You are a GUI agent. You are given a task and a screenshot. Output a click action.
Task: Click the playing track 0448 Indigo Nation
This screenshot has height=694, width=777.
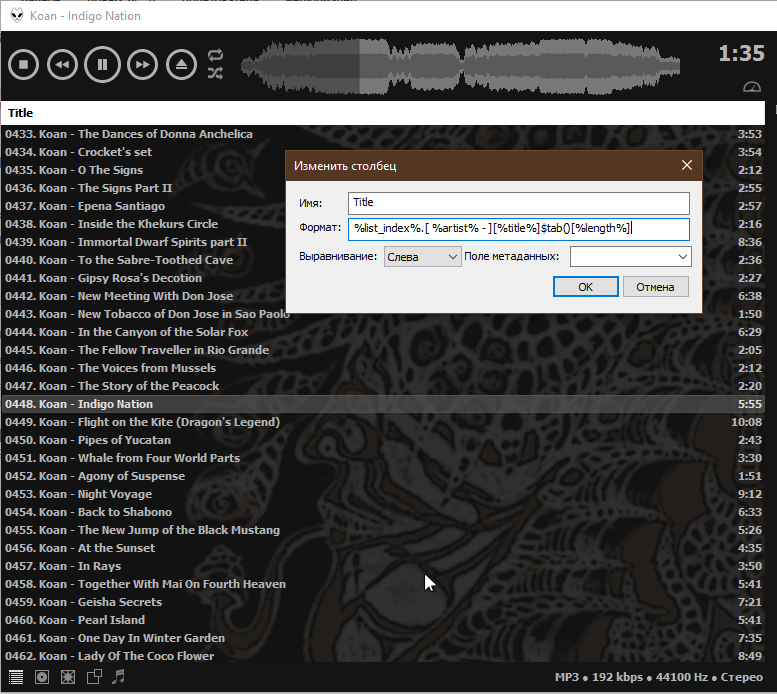point(383,404)
